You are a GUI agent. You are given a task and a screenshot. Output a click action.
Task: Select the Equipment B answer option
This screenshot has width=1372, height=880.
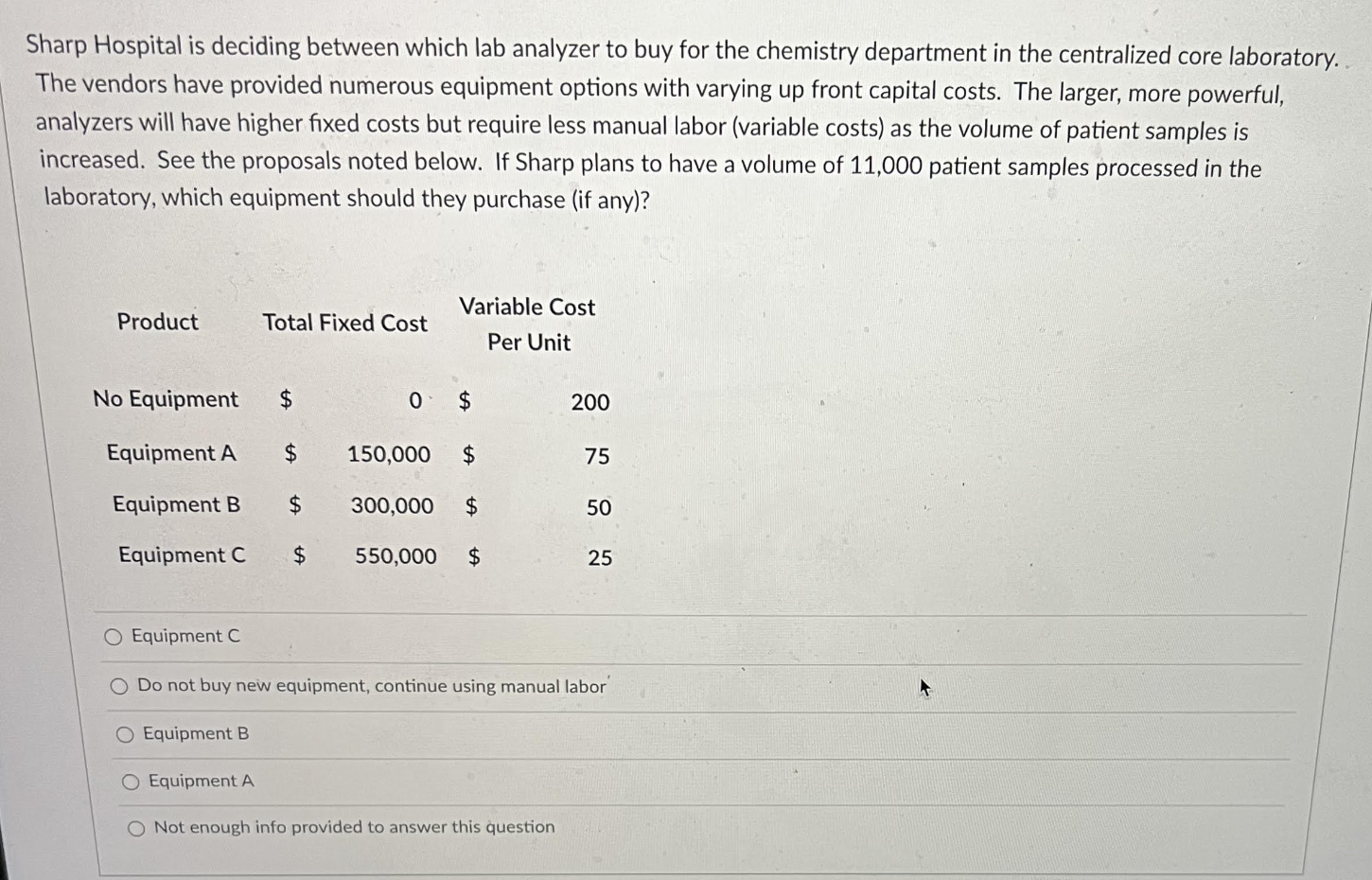pyautogui.click(x=125, y=733)
